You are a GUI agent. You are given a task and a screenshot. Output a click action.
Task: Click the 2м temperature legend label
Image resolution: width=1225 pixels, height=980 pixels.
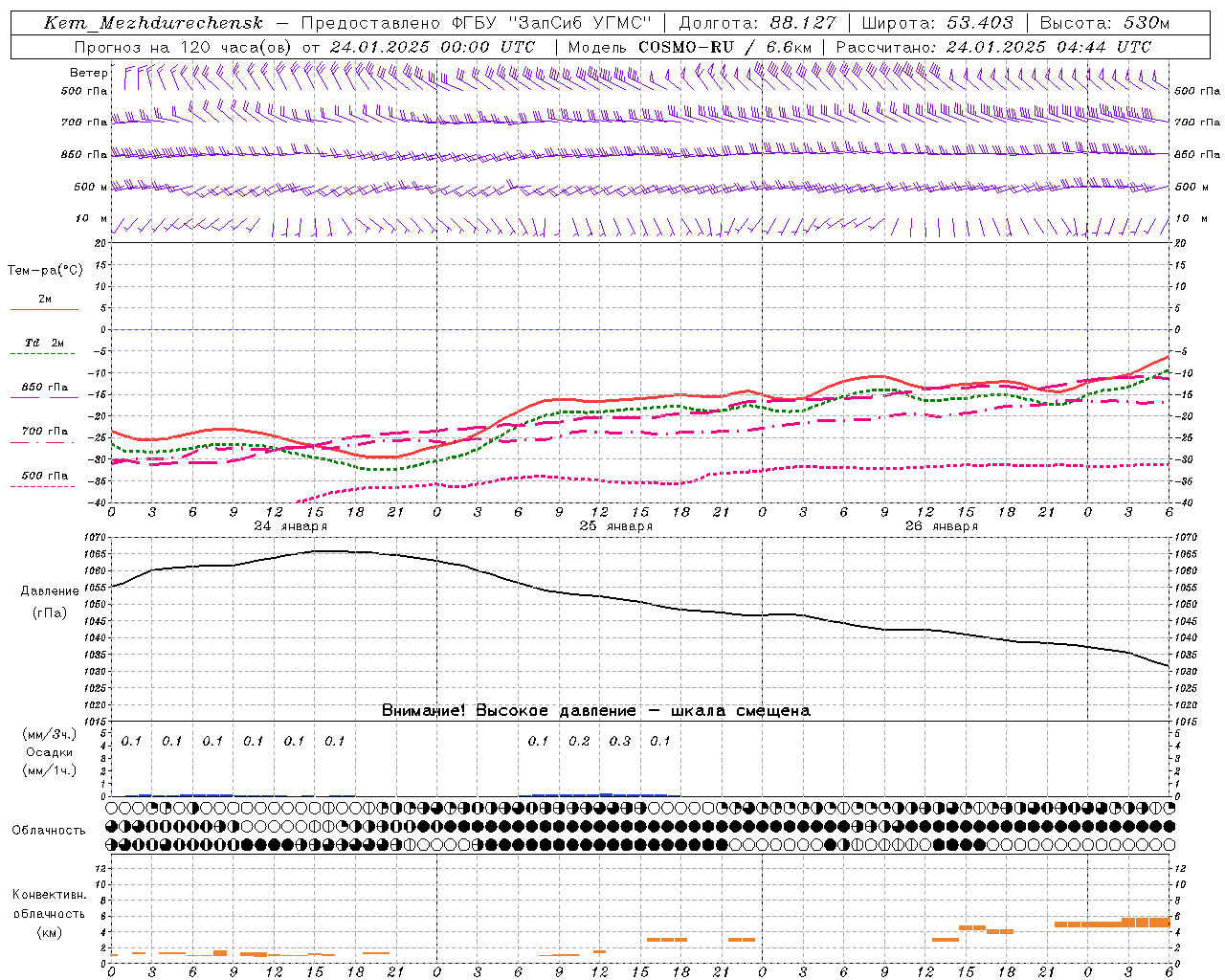(x=45, y=299)
